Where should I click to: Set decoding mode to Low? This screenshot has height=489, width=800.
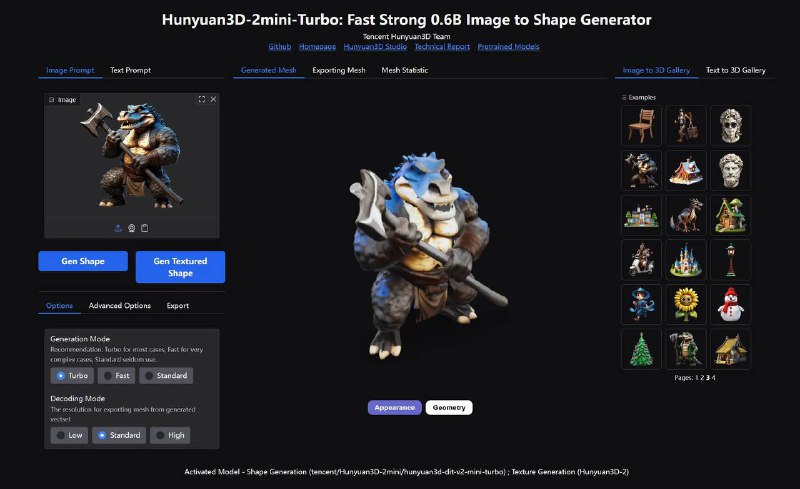tap(69, 435)
